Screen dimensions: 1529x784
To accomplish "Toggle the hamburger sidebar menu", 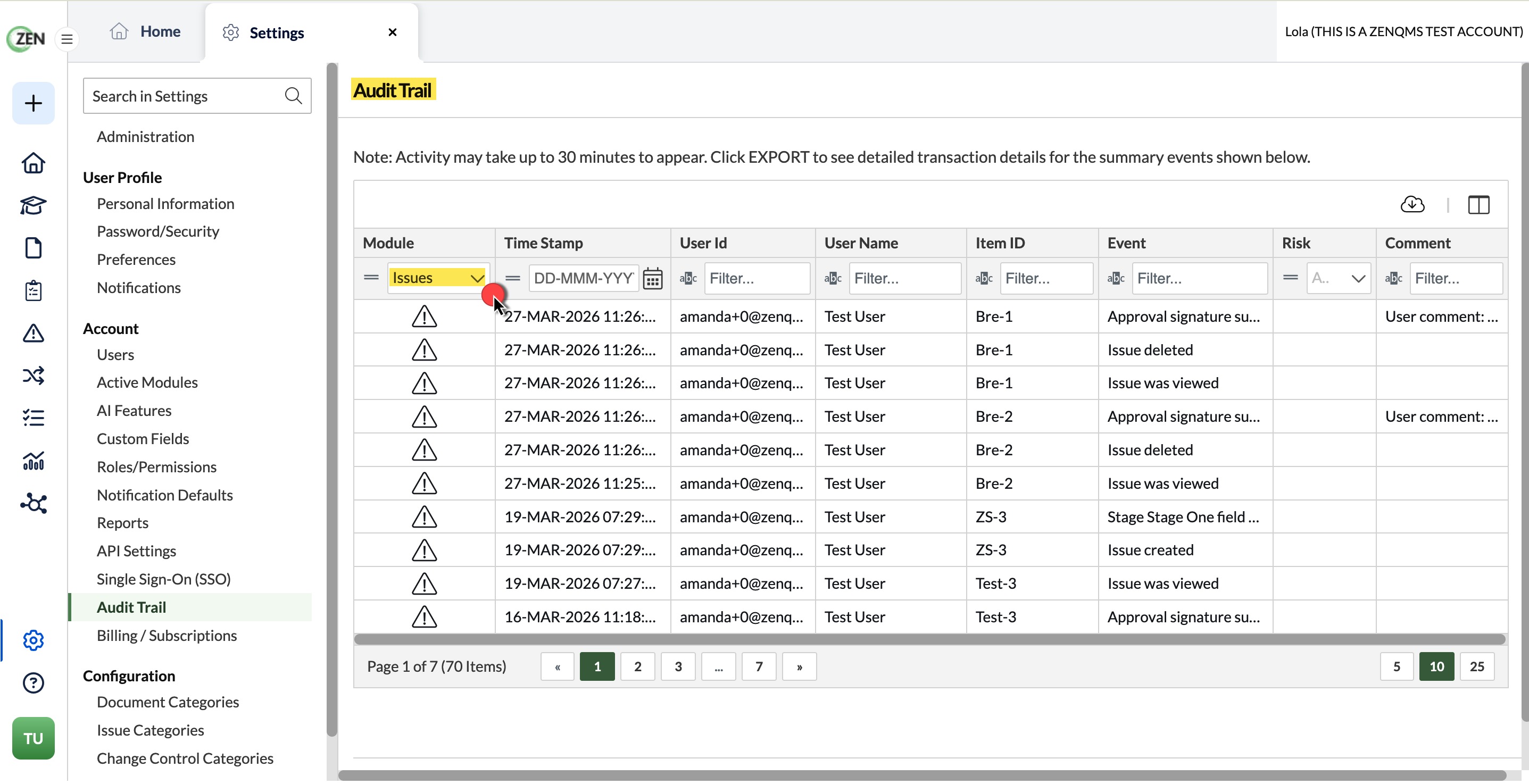I will point(67,39).
